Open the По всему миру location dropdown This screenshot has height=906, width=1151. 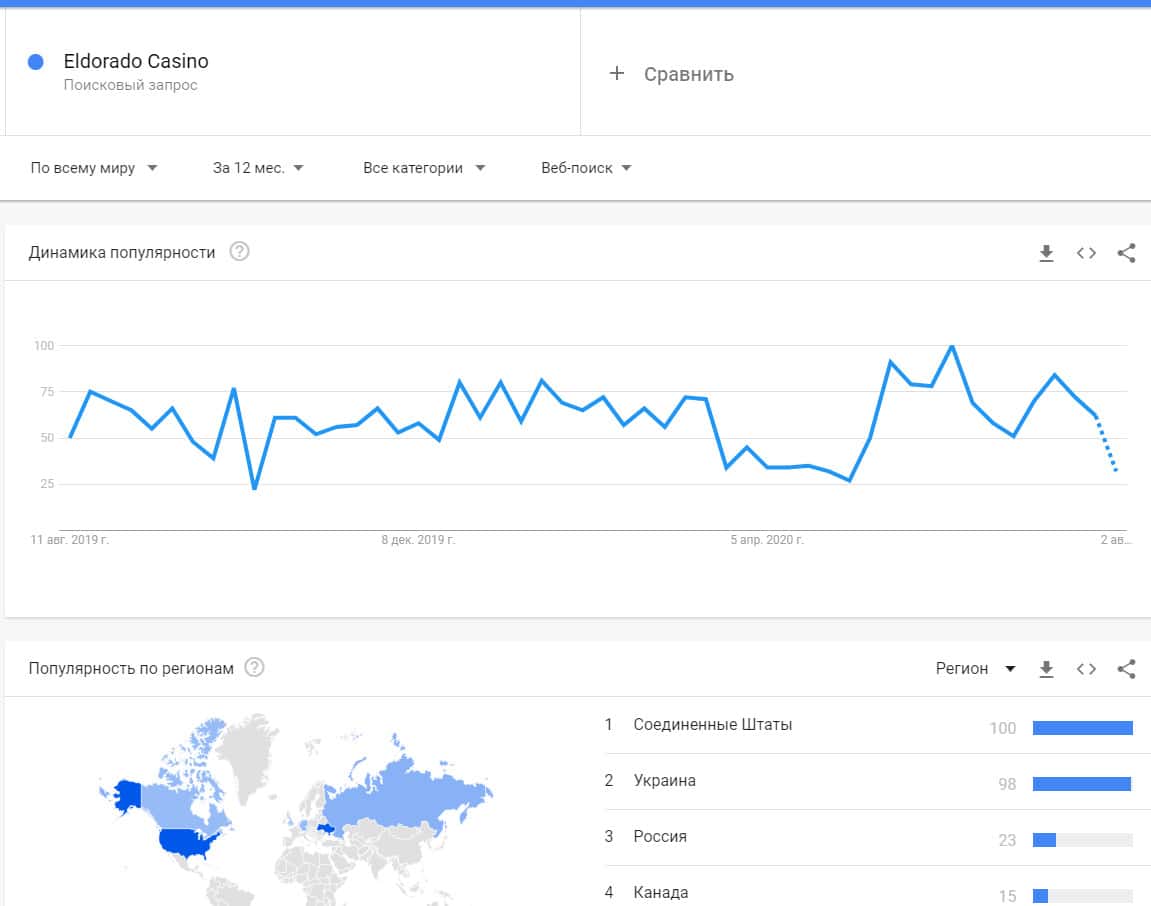tap(94, 168)
